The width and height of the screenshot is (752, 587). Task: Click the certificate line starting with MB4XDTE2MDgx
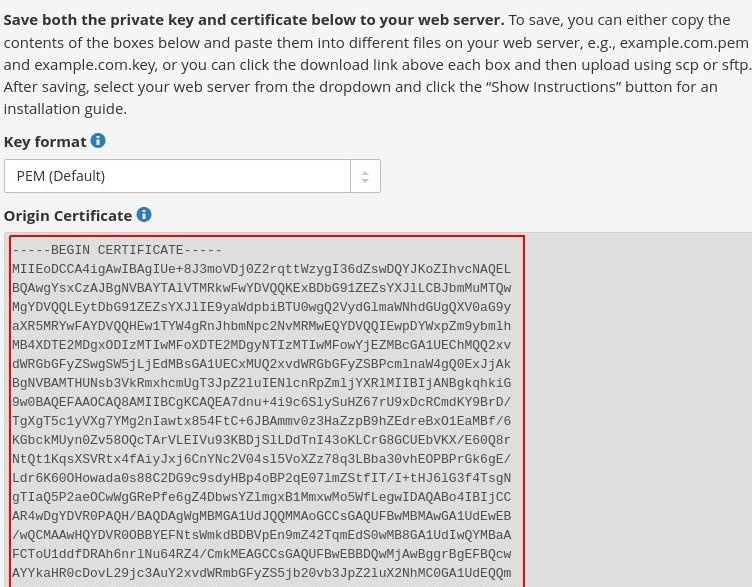click(x=262, y=345)
